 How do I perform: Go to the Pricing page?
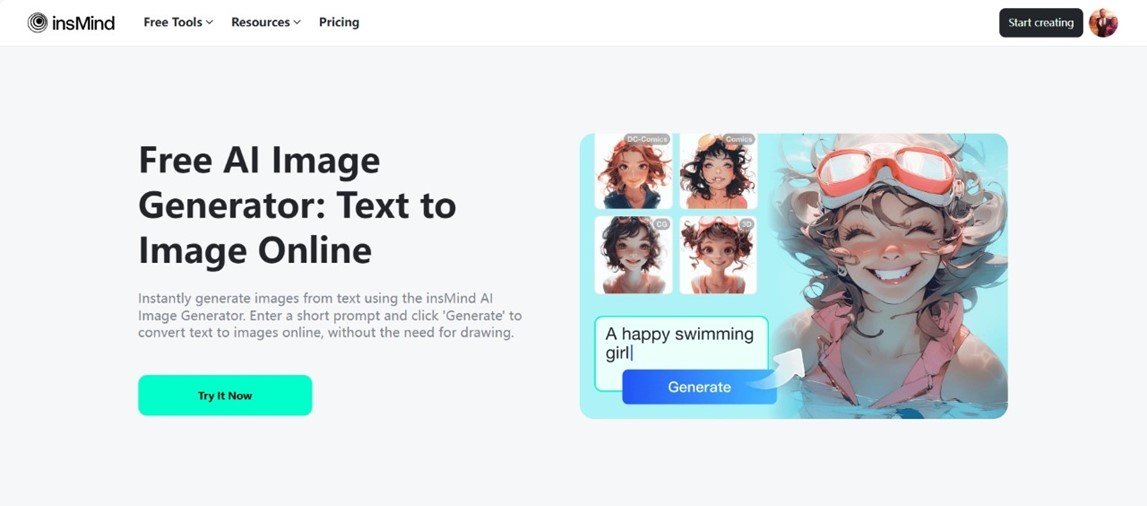click(339, 23)
